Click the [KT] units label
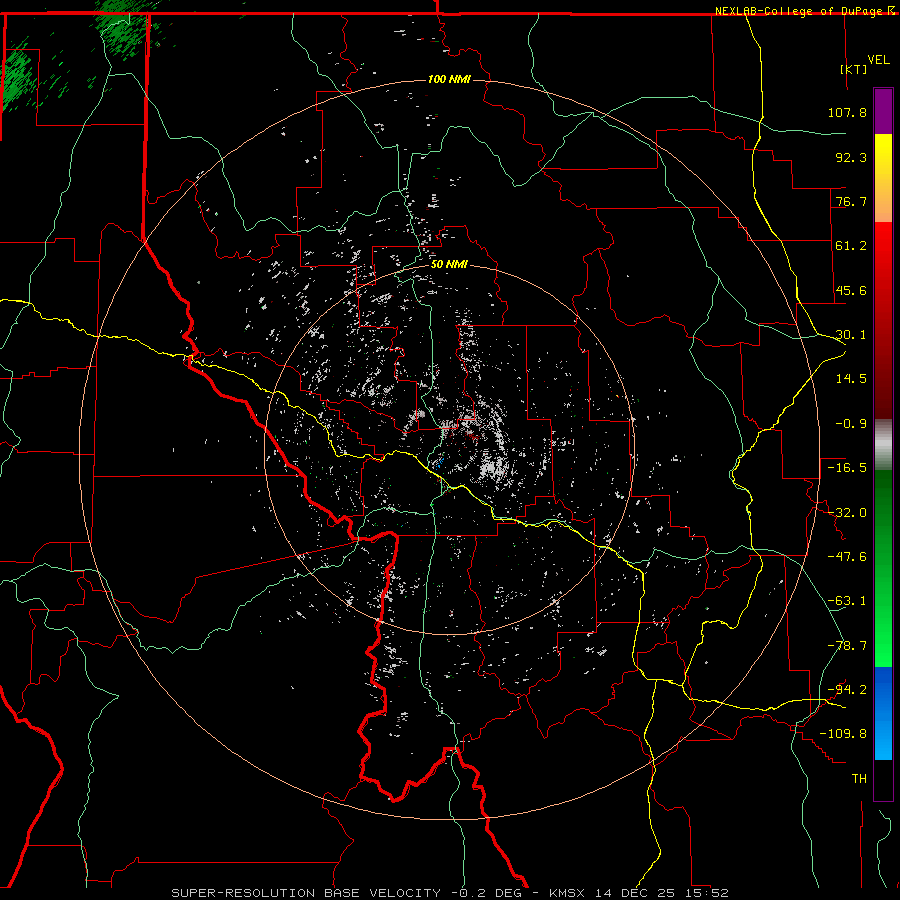This screenshot has width=900, height=900. coord(854,69)
